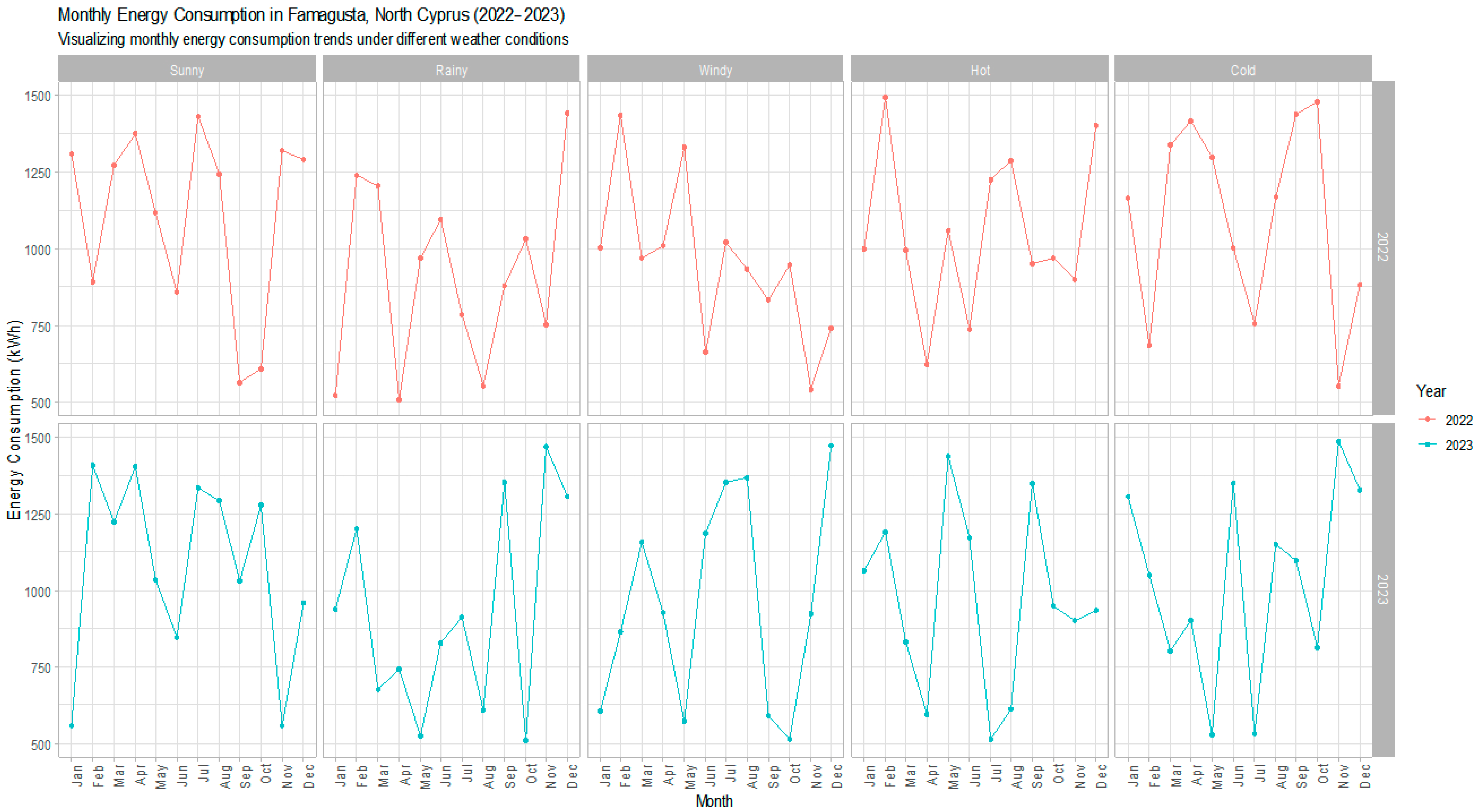Image resolution: width=1479 pixels, height=812 pixels.
Task: Click the Cold facet header
Action: pos(1242,70)
